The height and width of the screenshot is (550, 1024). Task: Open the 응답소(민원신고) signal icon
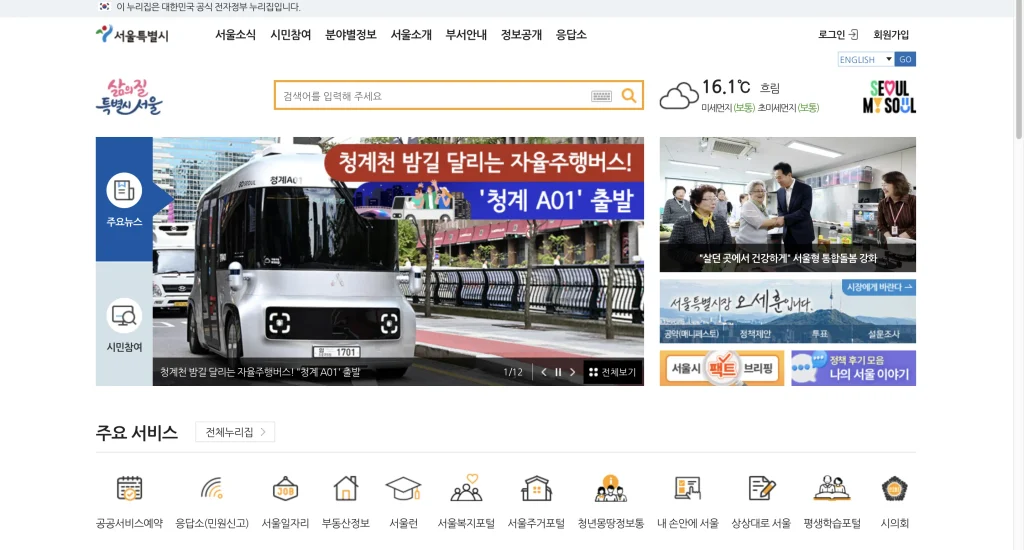coord(212,489)
